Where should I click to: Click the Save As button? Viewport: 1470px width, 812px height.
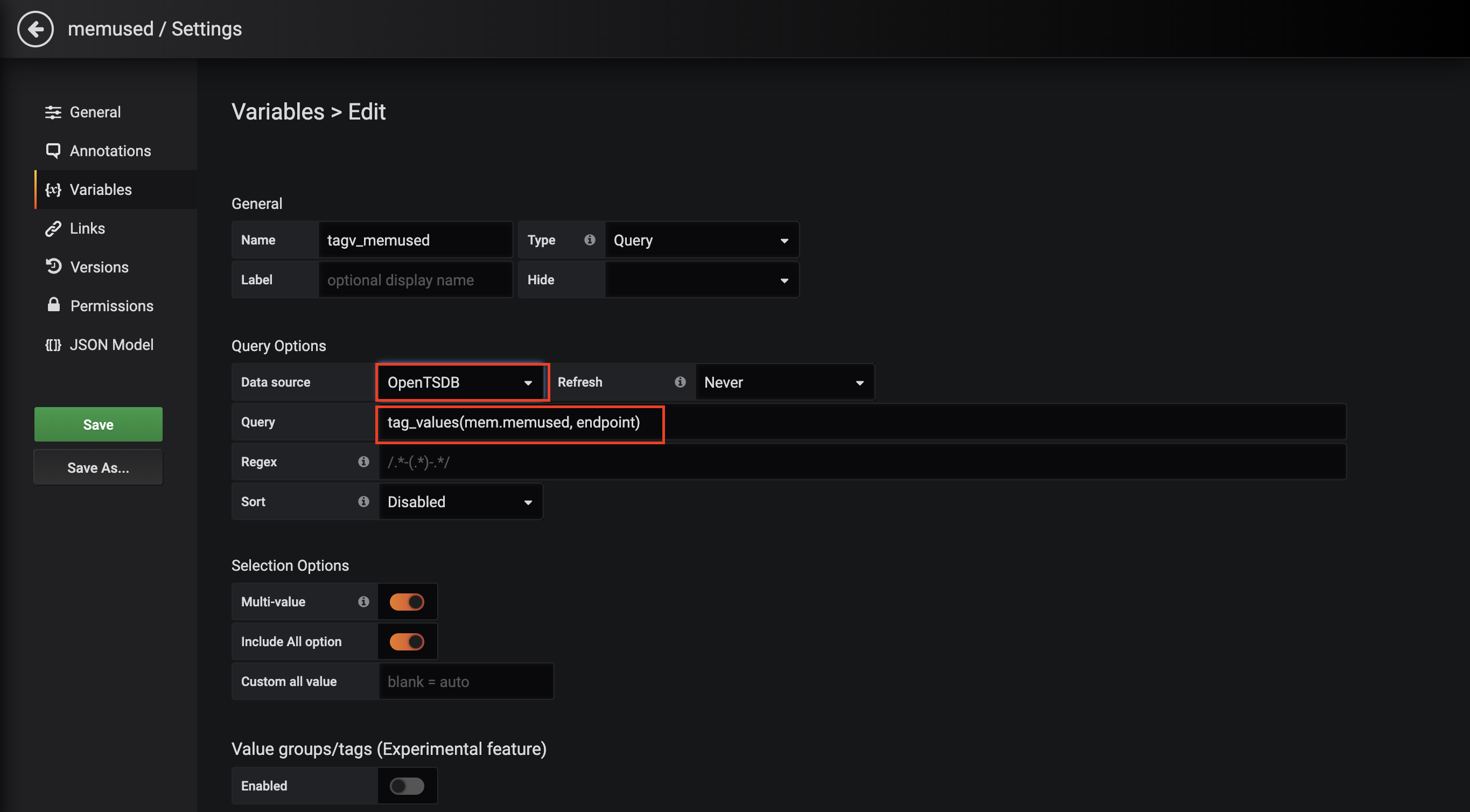tap(97, 467)
